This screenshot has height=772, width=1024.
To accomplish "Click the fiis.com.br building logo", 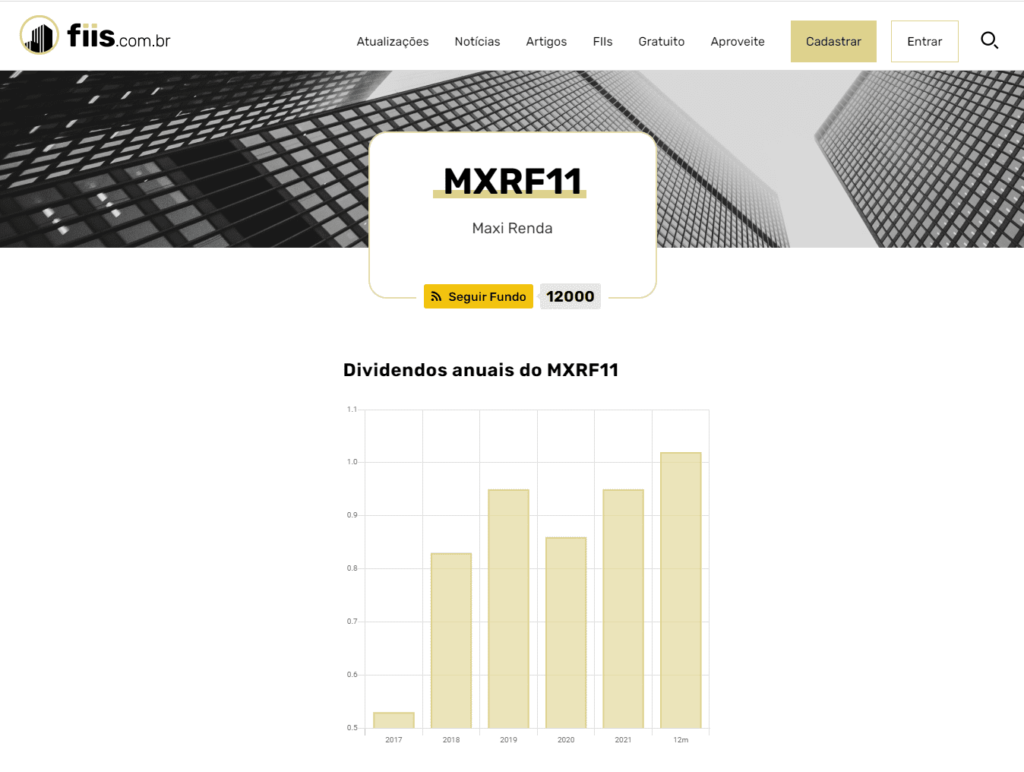I will pyautogui.click(x=39, y=35).
